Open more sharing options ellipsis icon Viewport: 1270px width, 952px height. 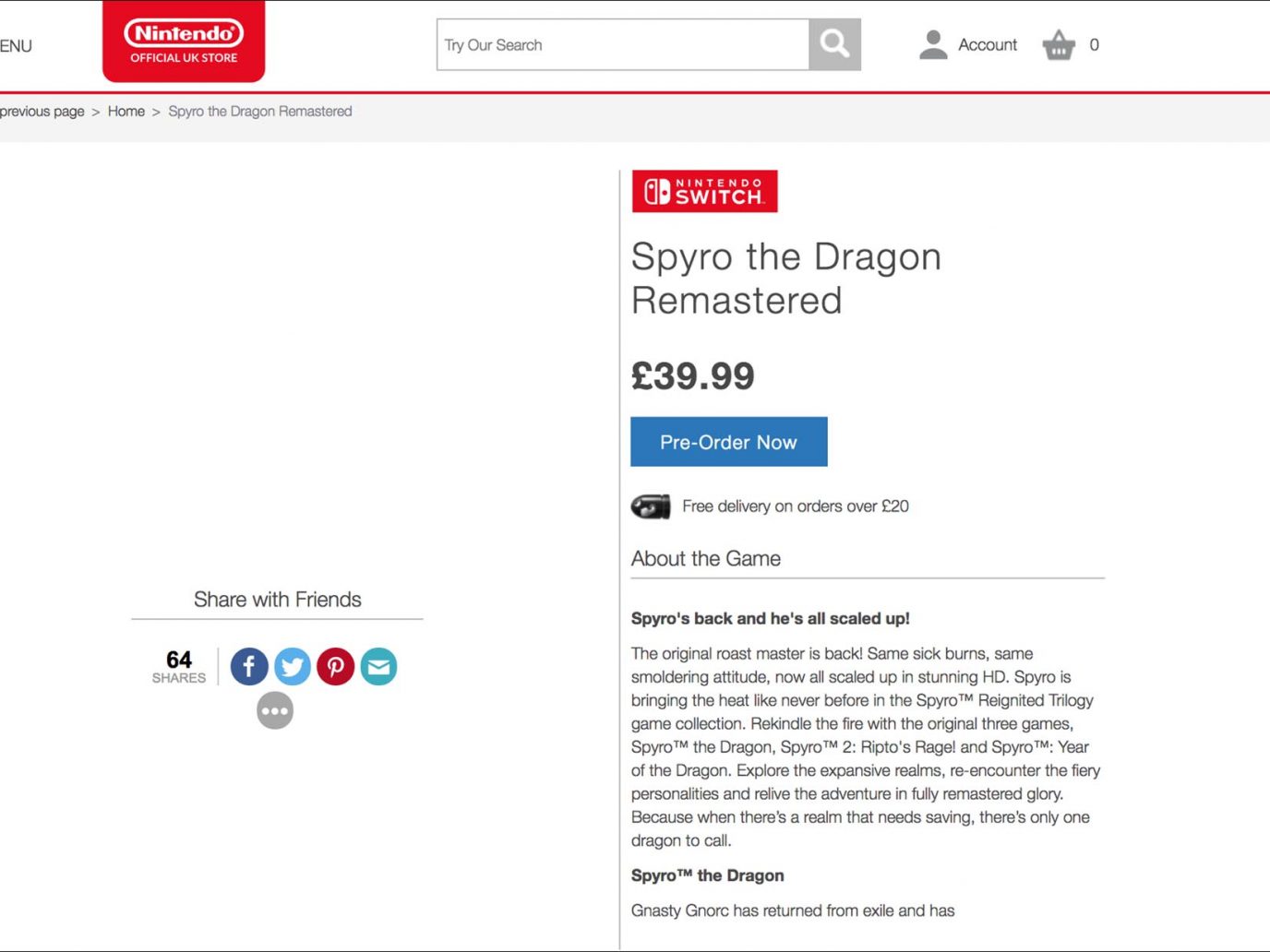click(275, 710)
